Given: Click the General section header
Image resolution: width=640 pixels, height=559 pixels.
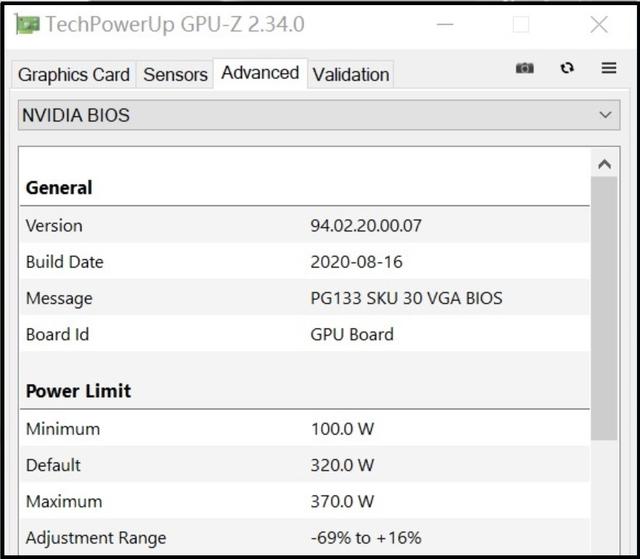Looking at the screenshot, I should (x=59, y=188).
